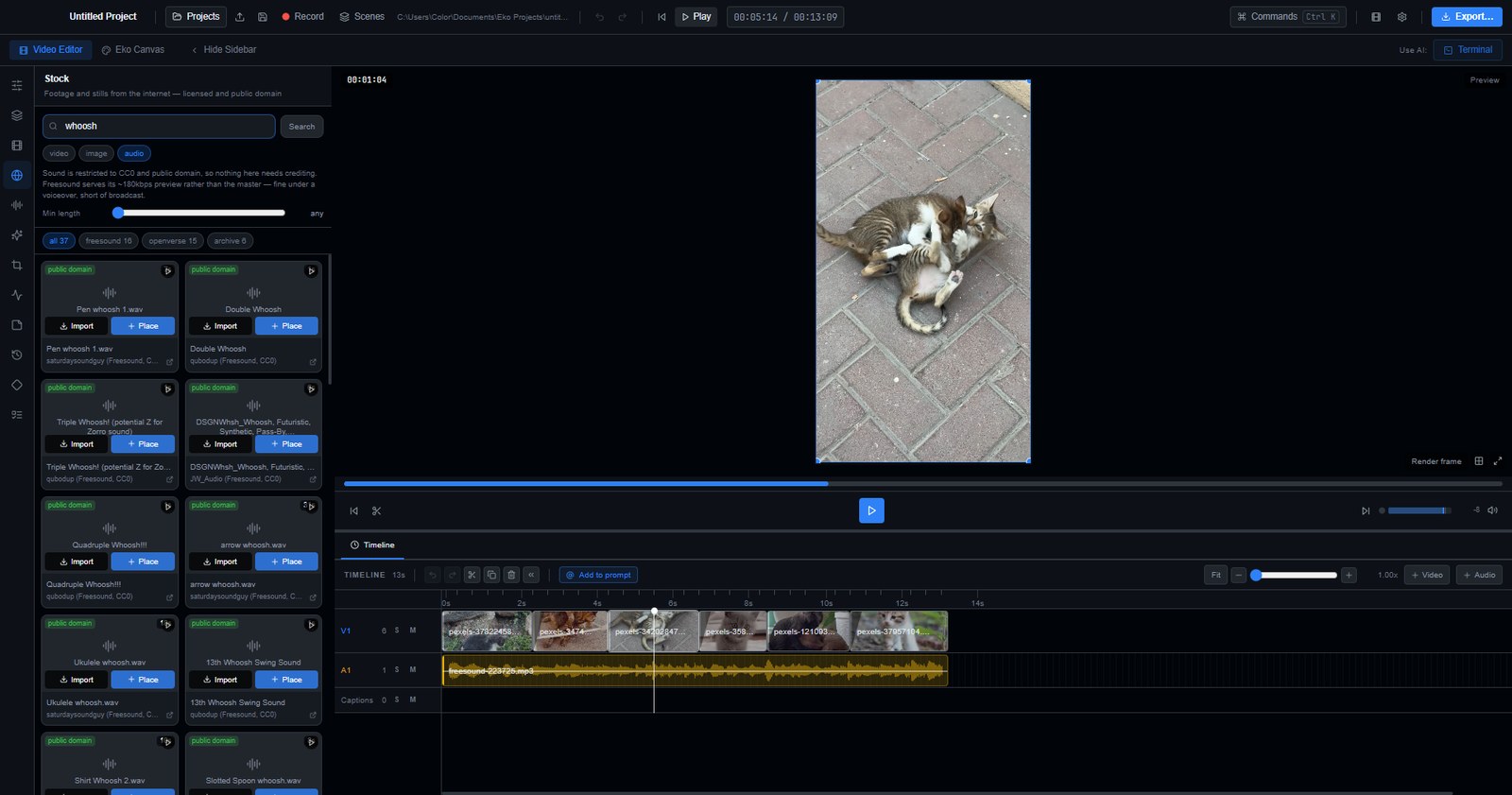Open Pen whoosh 1.wav external source link
Image resolution: width=1512 pixels, height=795 pixels.
coord(170,362)
